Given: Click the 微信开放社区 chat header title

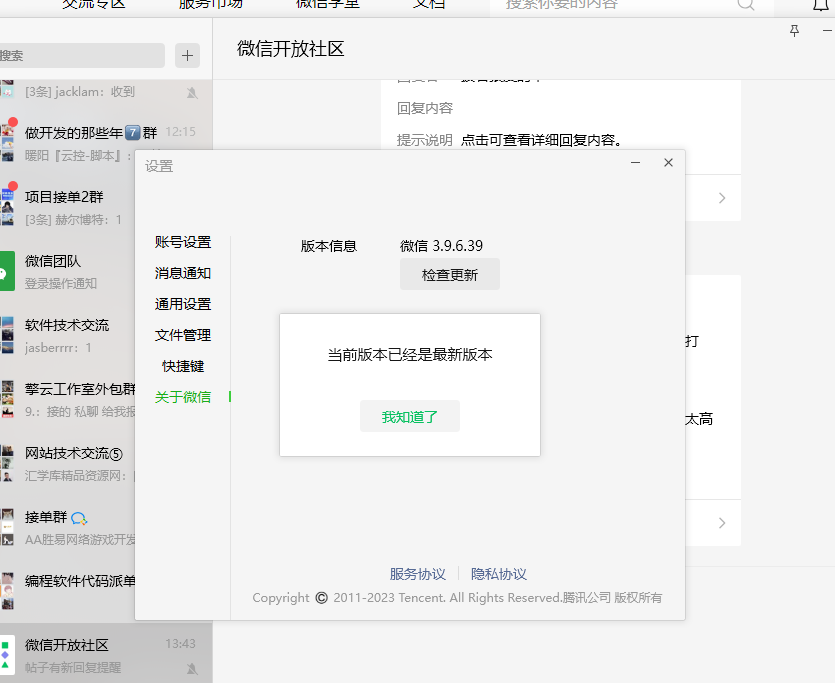Looking at the screenshot, I should tap(291, 48).
